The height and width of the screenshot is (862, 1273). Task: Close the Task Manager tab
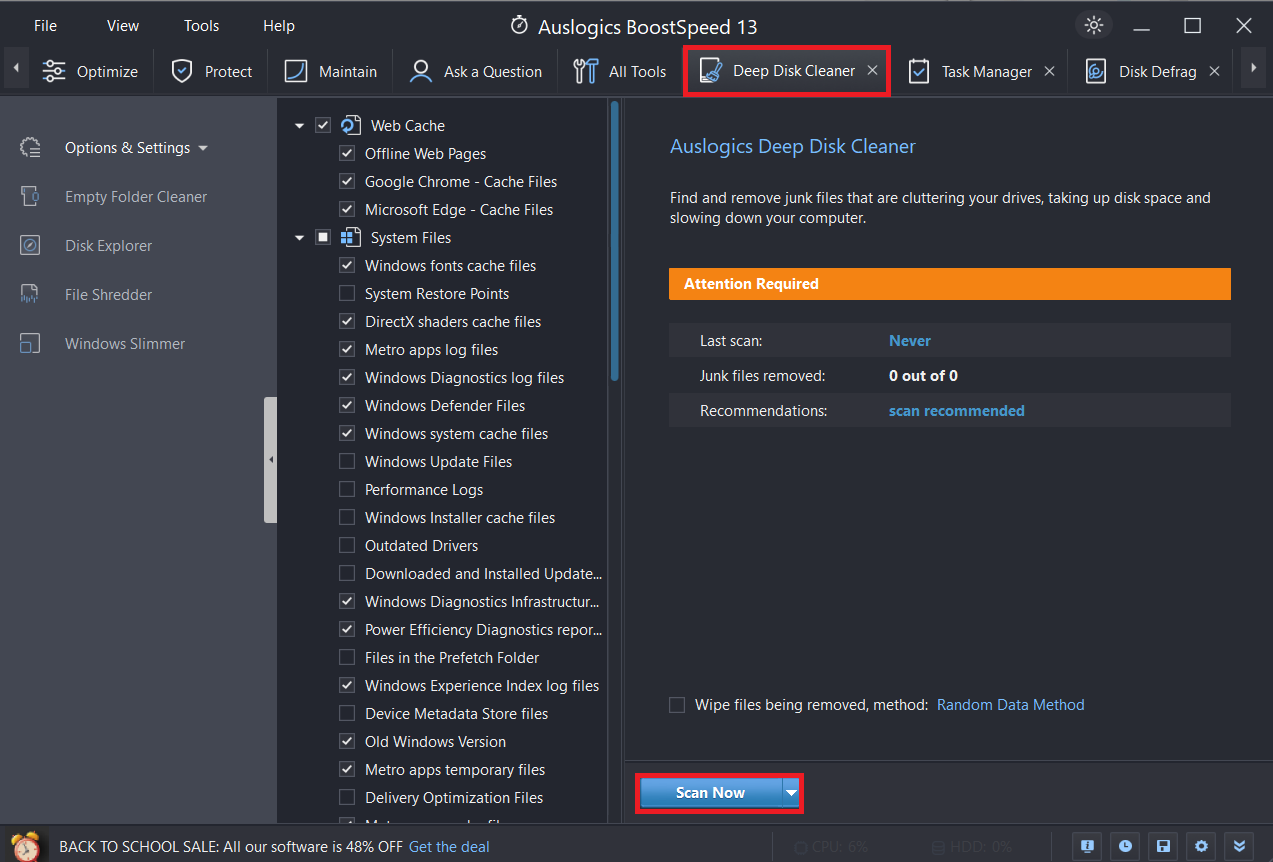coord(1049,71)
